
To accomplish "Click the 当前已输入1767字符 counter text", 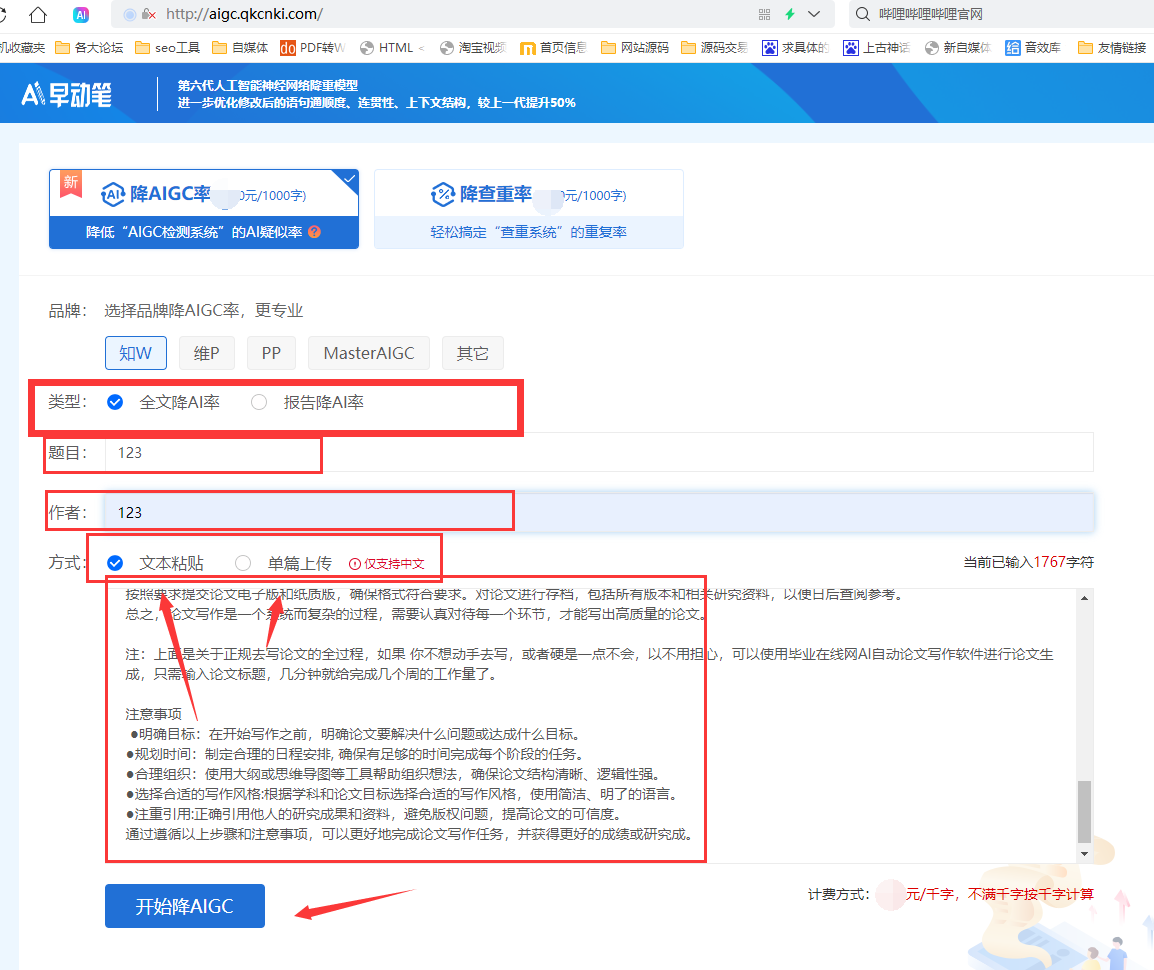I will tap(1029, 562).
